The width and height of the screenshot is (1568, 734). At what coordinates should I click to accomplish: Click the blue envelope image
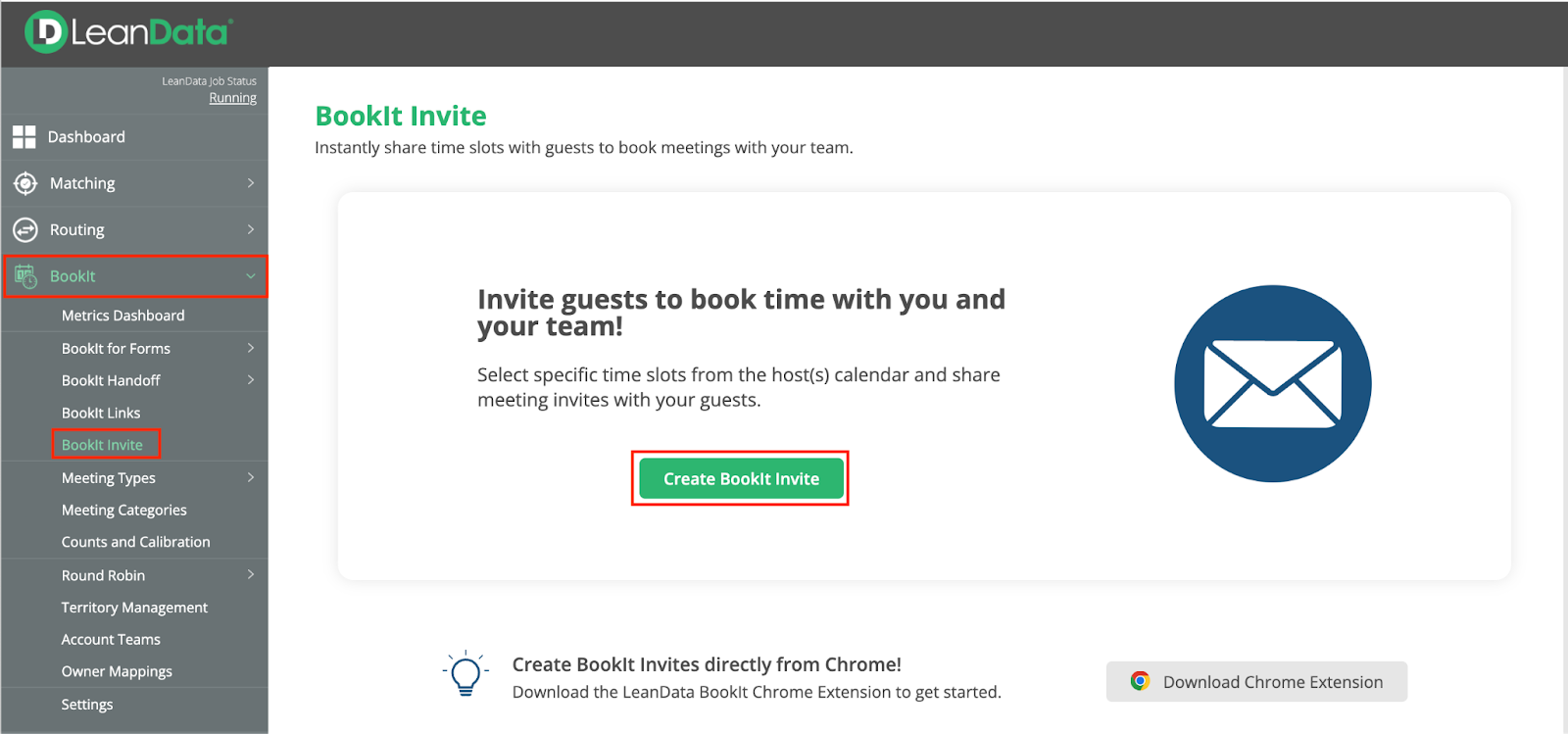click(x=1272, y=383)
